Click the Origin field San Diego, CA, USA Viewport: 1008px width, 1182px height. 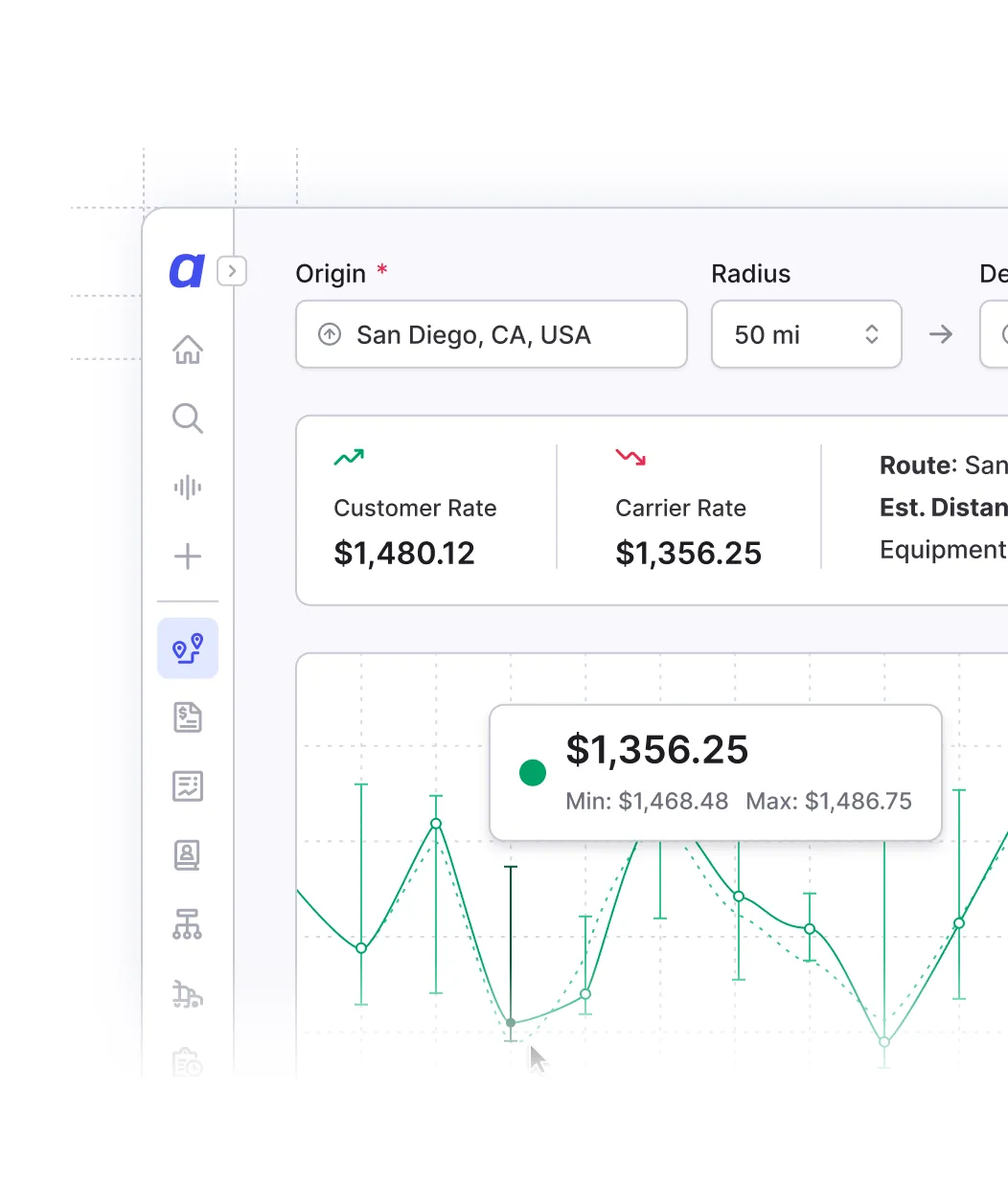[492, 334]
